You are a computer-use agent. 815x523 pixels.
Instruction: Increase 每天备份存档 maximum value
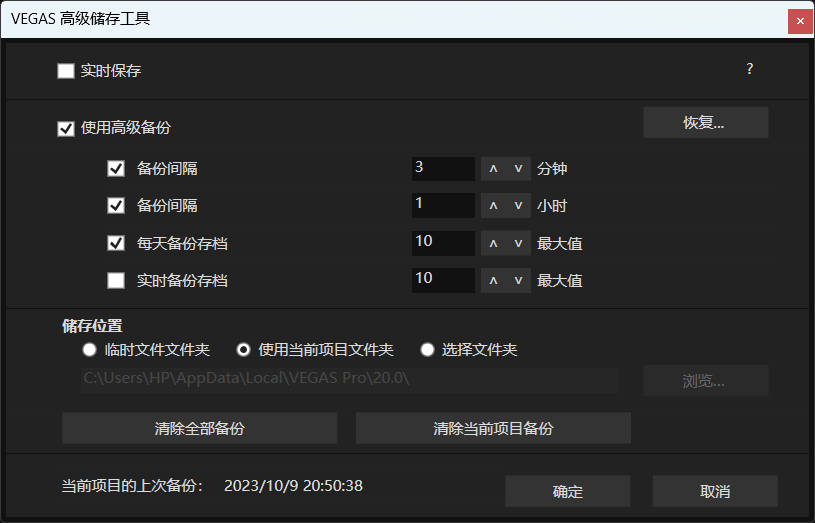click(x=493, y=243)
